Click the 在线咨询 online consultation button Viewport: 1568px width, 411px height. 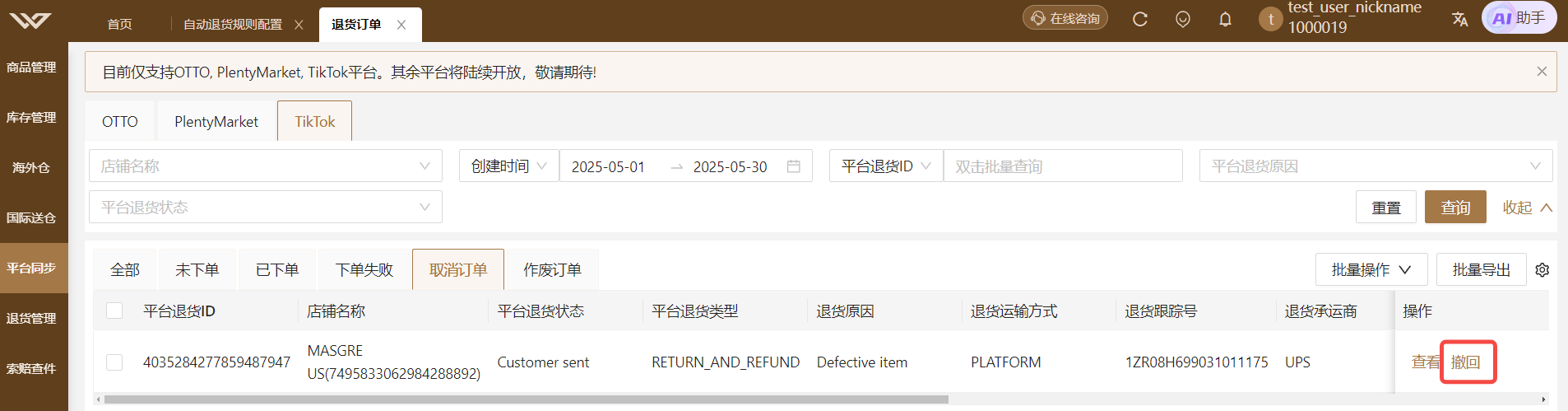[x=1065, y=18]
